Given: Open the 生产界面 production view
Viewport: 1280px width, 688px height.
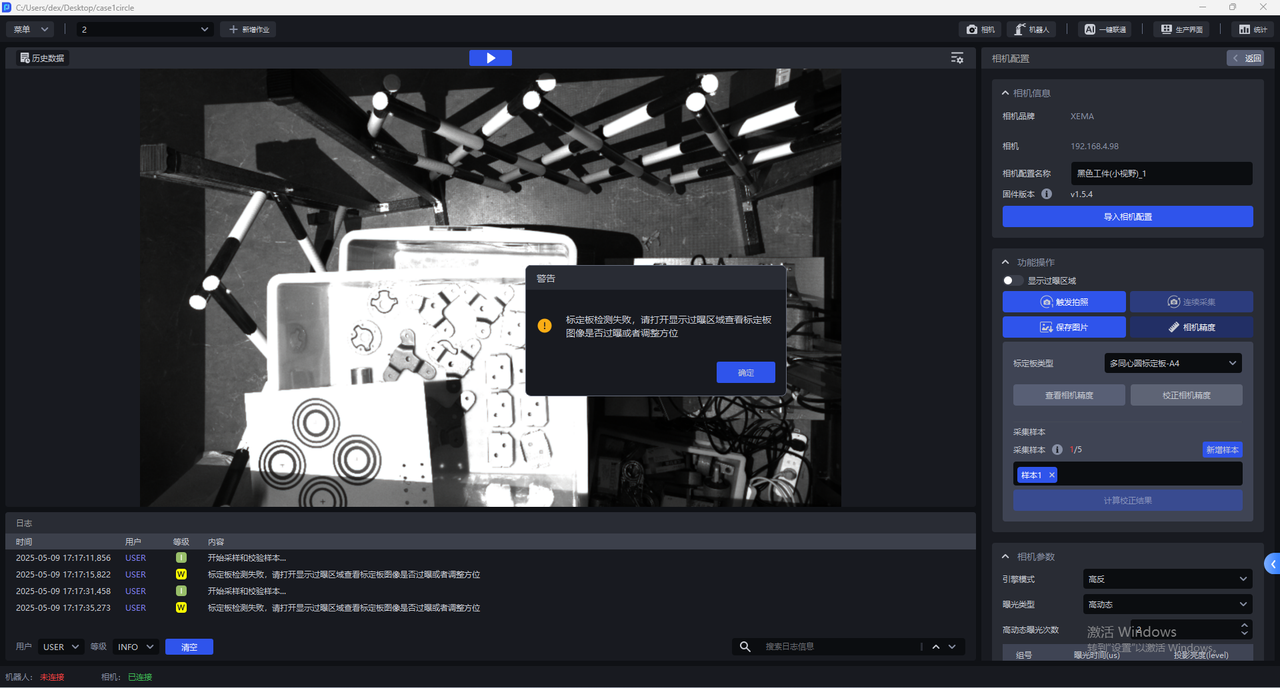Looking at the screenshot, I should (x=1180, y=30).
